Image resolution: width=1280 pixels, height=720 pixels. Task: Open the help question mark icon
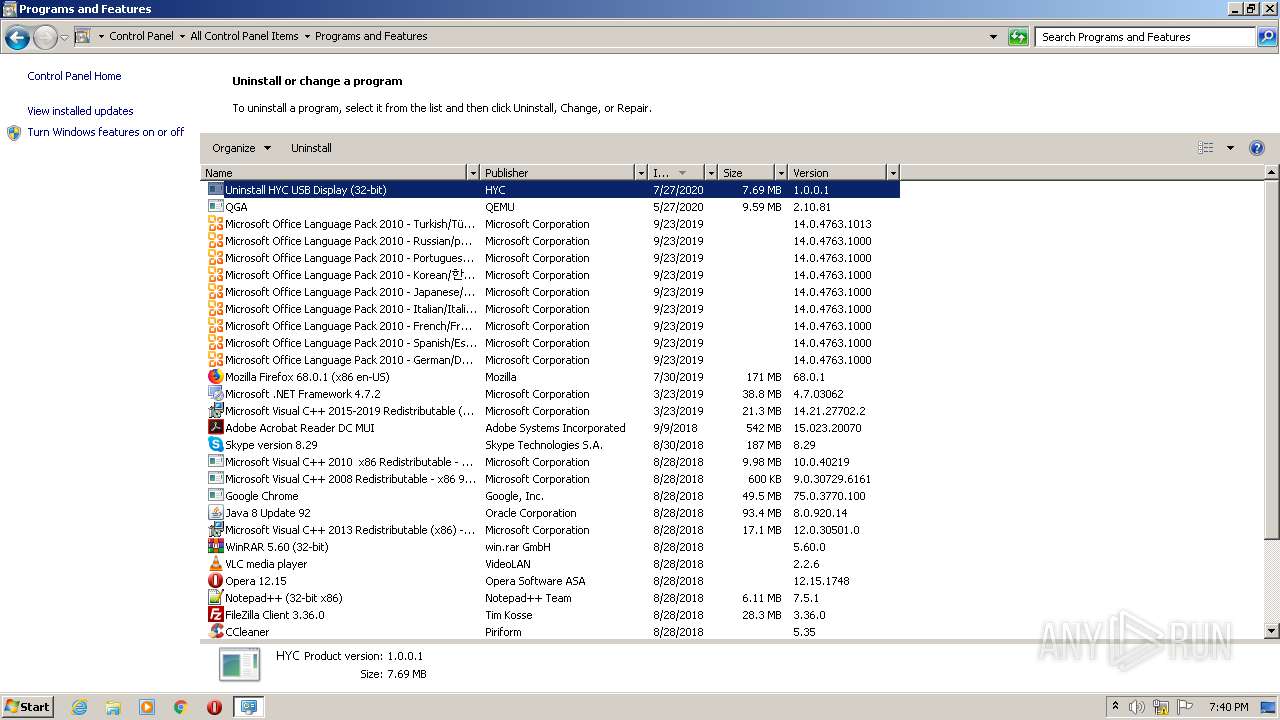pyautogui.click(x=1257, y=148)
